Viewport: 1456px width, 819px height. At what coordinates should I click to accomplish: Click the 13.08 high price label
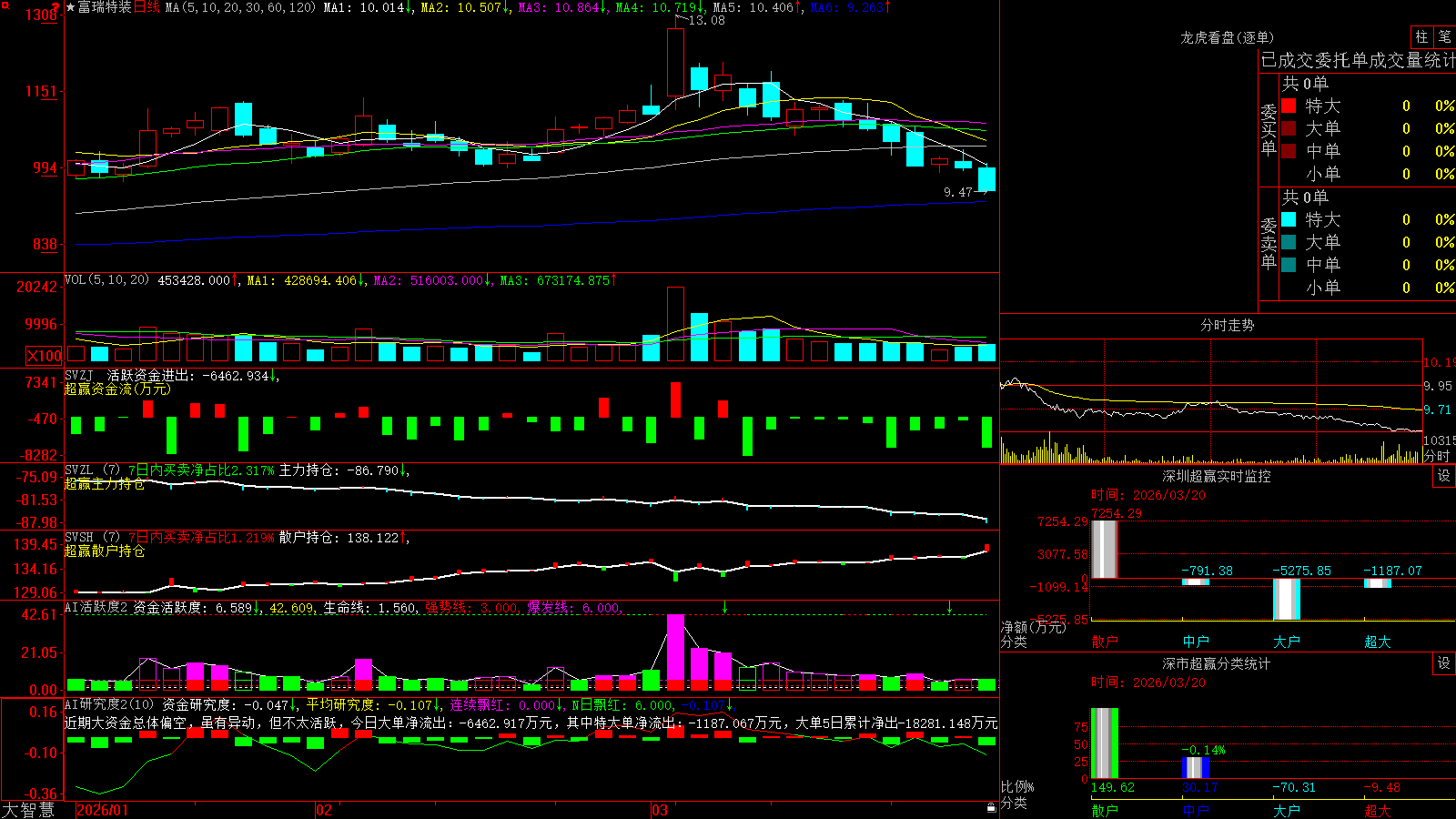pos(707,20)
